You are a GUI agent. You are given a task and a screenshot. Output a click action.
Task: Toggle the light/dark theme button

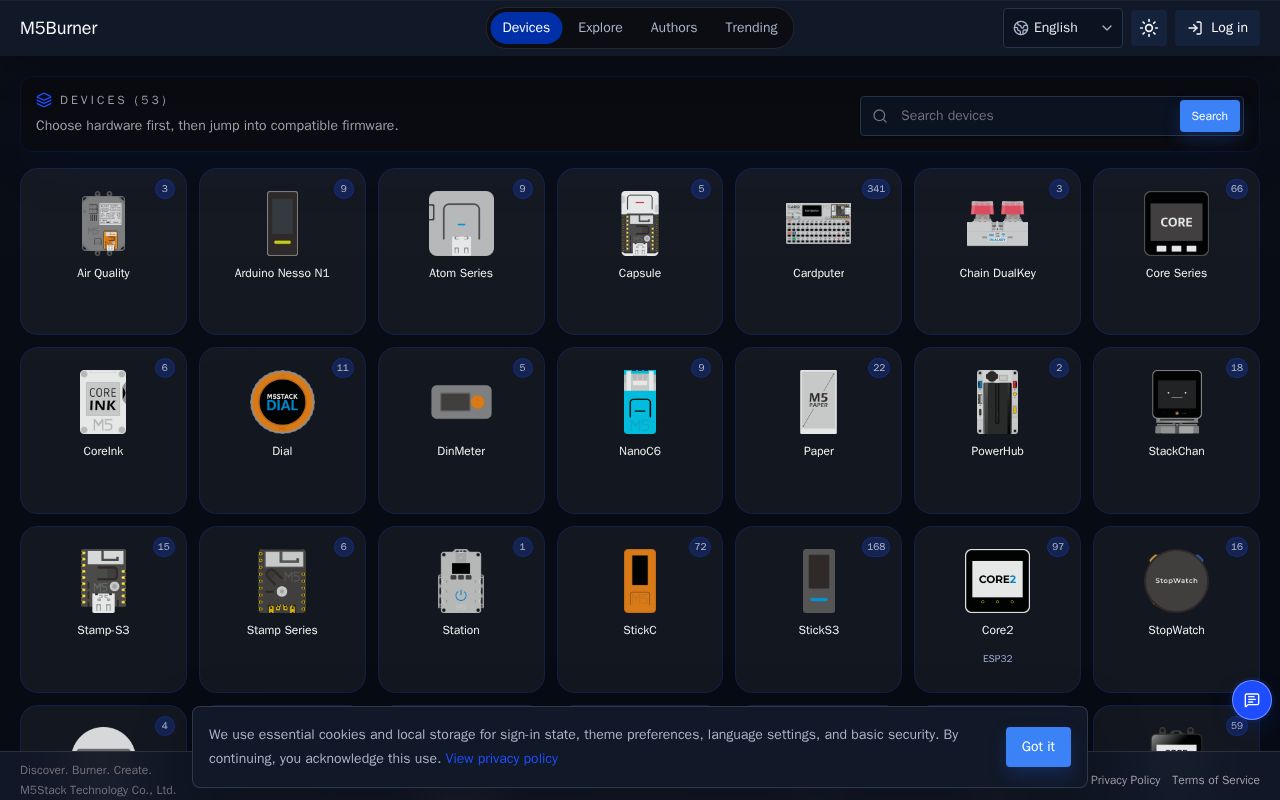(x=1149, y=28)
